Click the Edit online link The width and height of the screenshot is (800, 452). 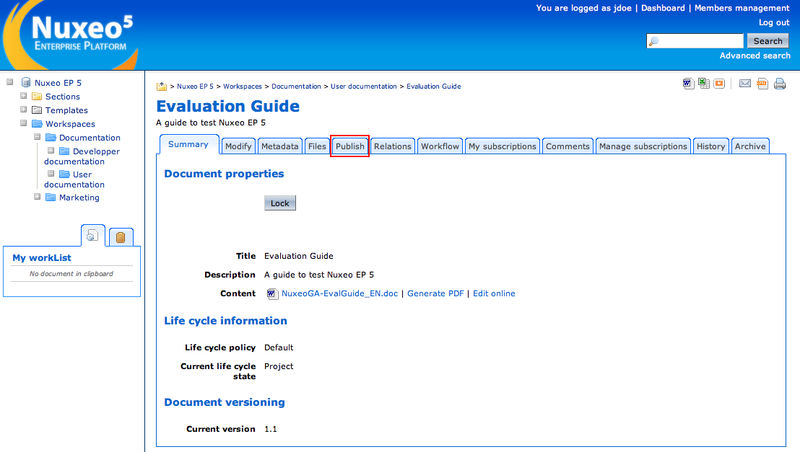click(x=494, y=294)
